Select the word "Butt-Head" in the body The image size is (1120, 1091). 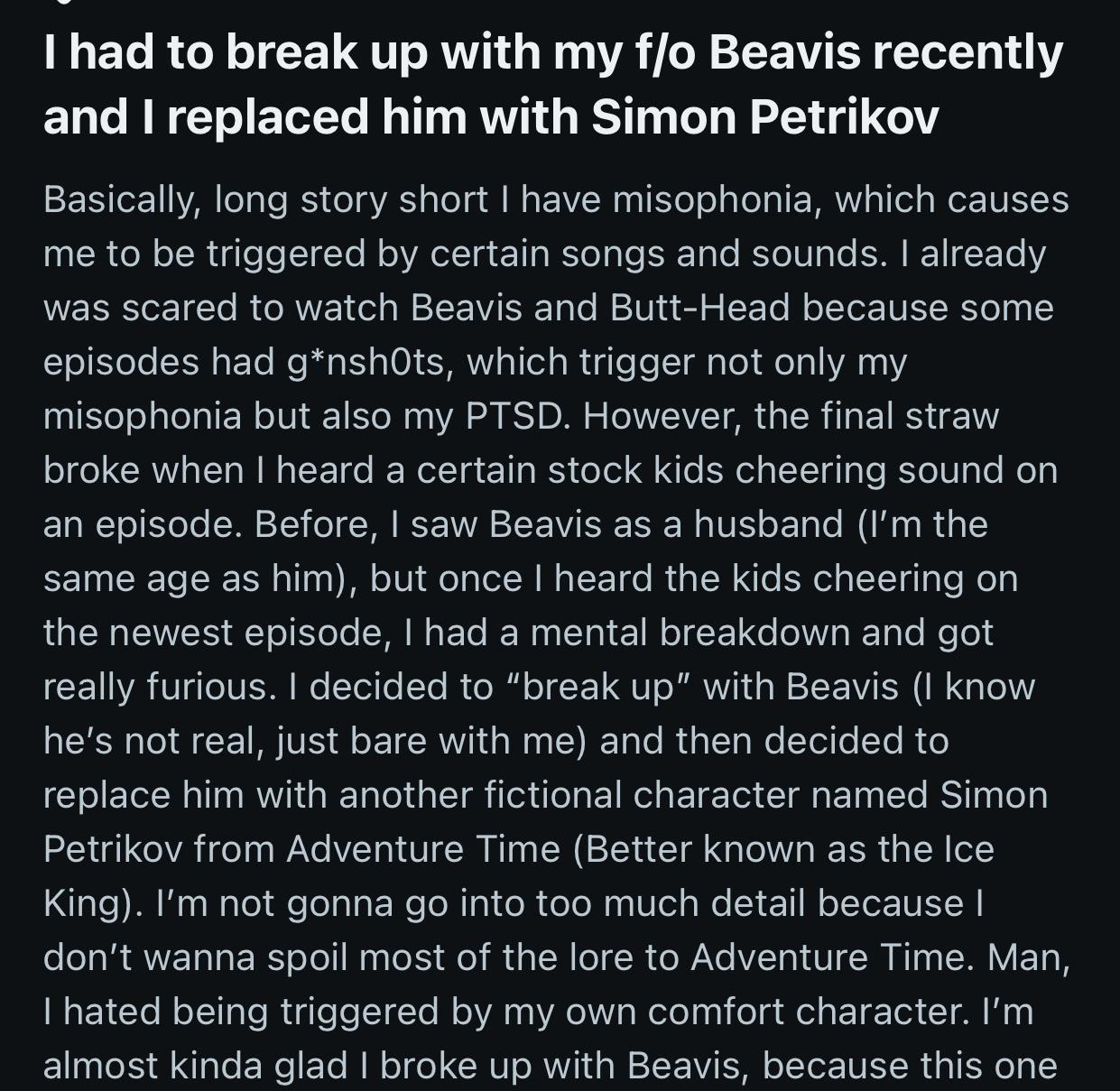(x=699, y=309)
